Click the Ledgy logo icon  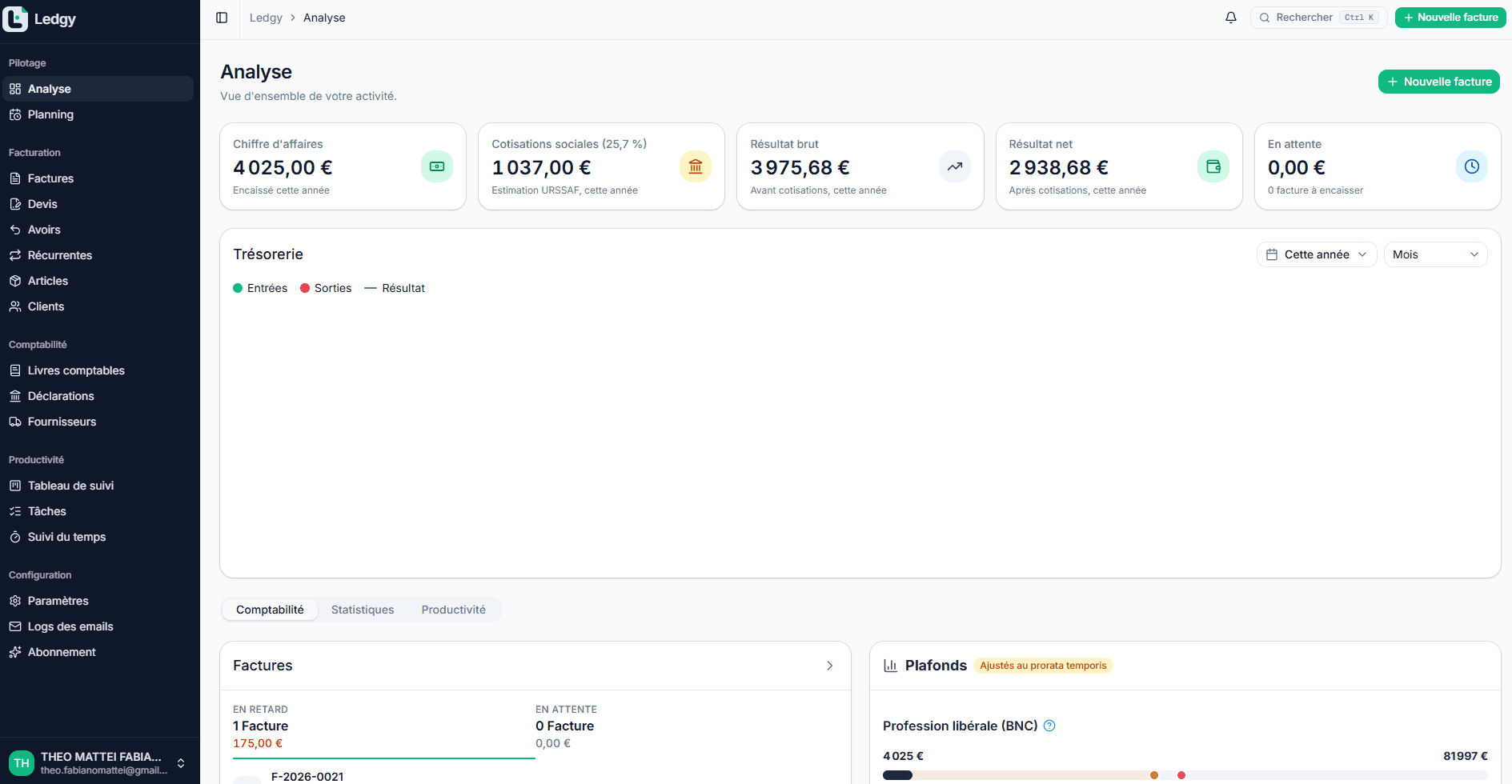point(15,18)
